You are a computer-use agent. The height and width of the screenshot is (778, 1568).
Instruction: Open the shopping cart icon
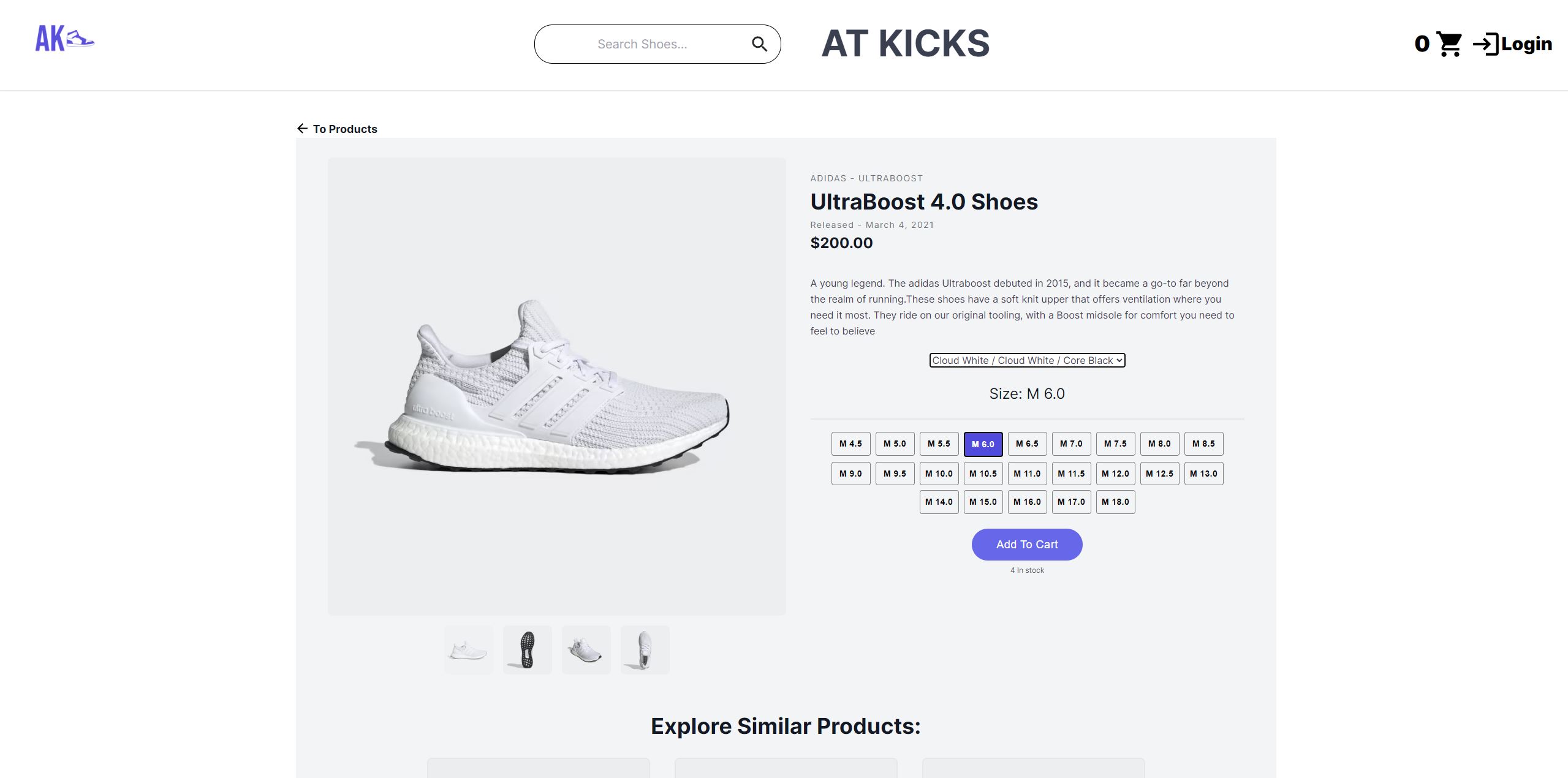[1449, 44]
